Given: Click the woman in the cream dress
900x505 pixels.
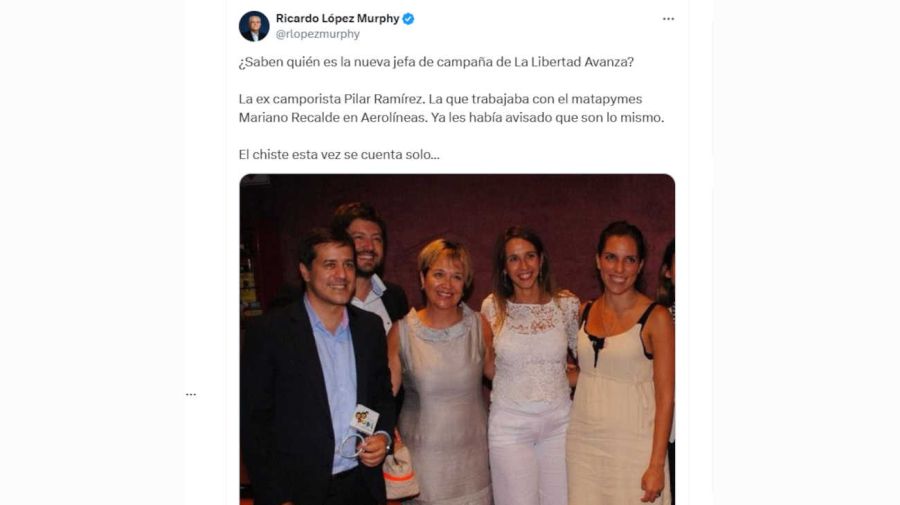Looking at the screenshot, I should 620,367.
